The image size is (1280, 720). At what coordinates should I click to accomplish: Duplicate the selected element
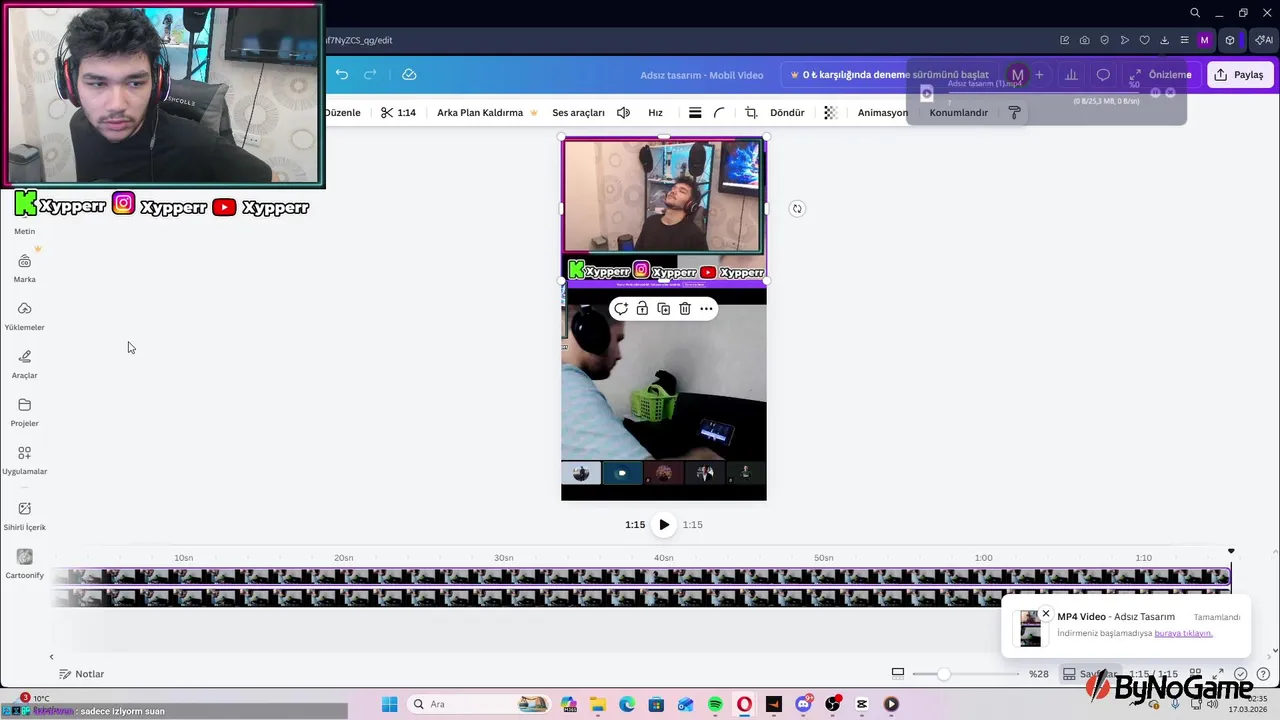click(x=663, y=309)
